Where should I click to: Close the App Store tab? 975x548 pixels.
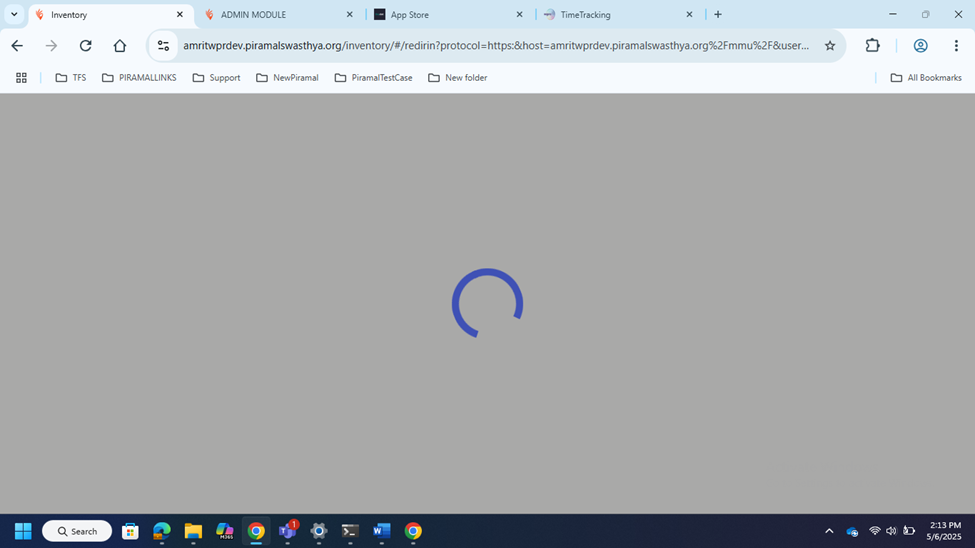[x=519, y=14]
